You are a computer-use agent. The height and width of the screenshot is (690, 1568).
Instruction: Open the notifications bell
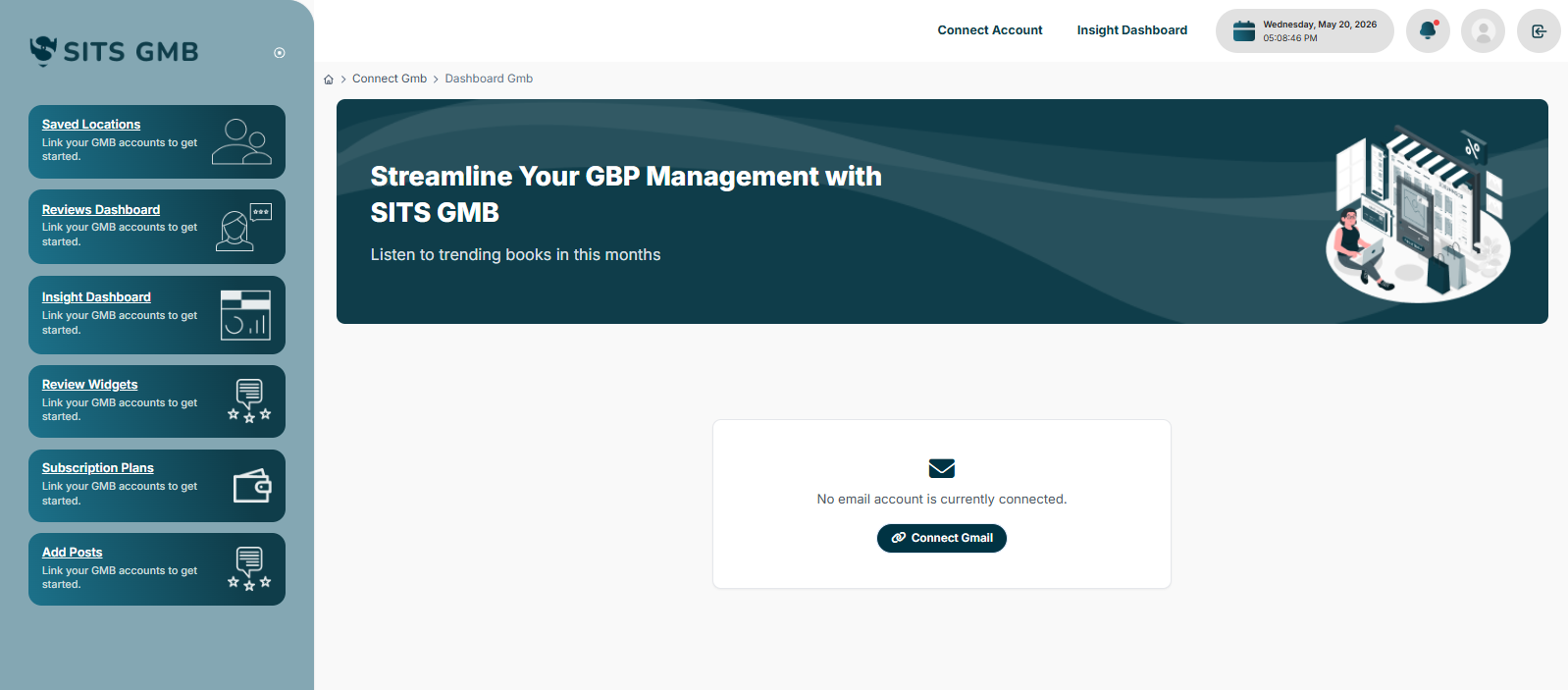click(x=1428, y=31)
